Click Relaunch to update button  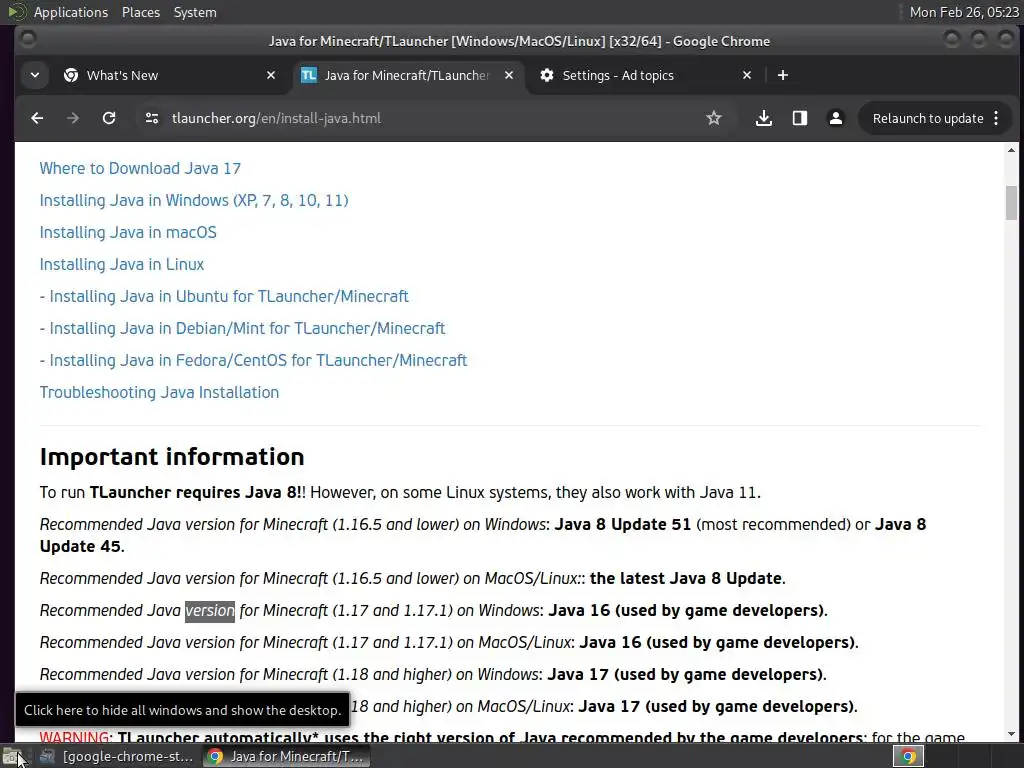[927, 118]
